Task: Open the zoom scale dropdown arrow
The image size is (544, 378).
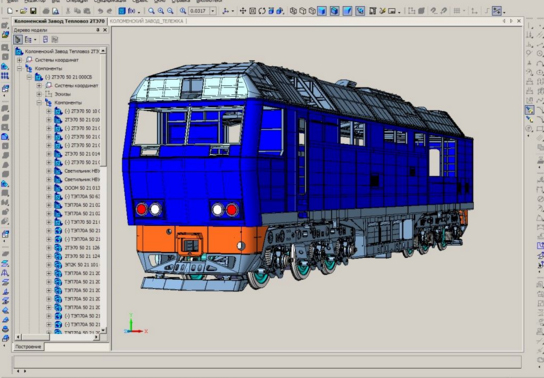Action: coord(213,11)
